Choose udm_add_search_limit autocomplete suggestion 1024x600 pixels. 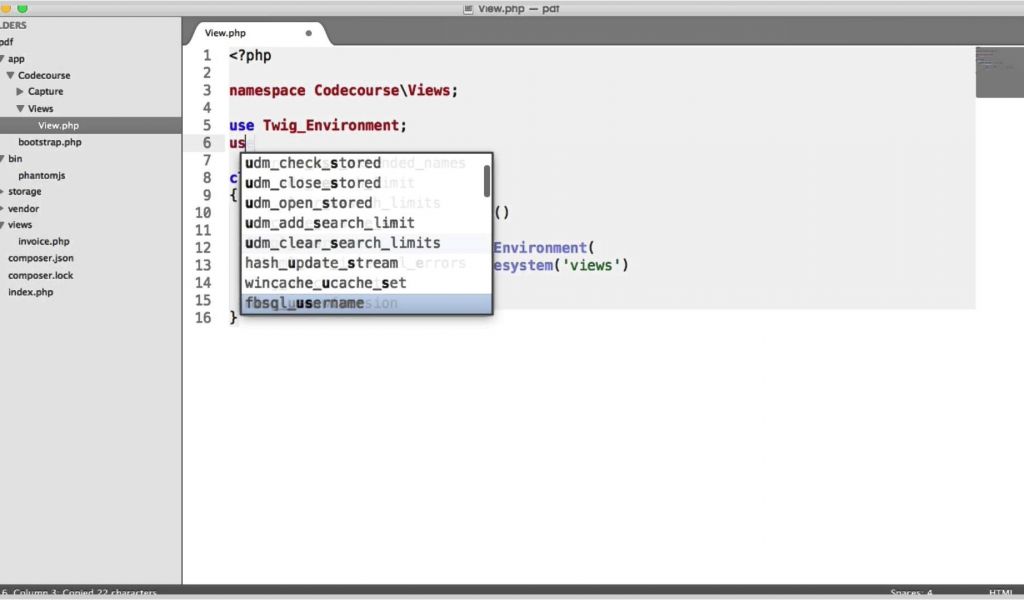[x=366, y=223]
